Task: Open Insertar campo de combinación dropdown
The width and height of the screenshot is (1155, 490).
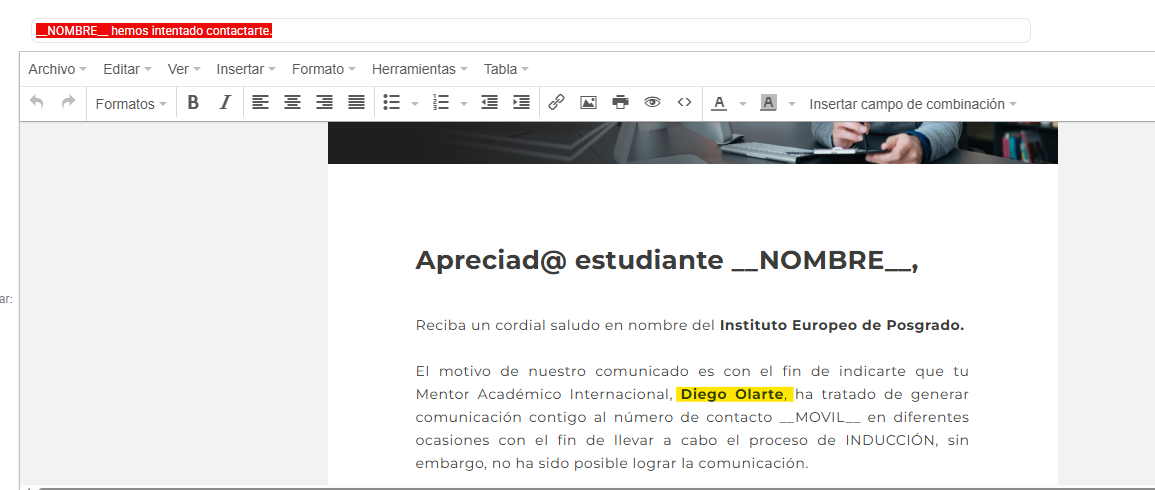Action: [912, 104]
